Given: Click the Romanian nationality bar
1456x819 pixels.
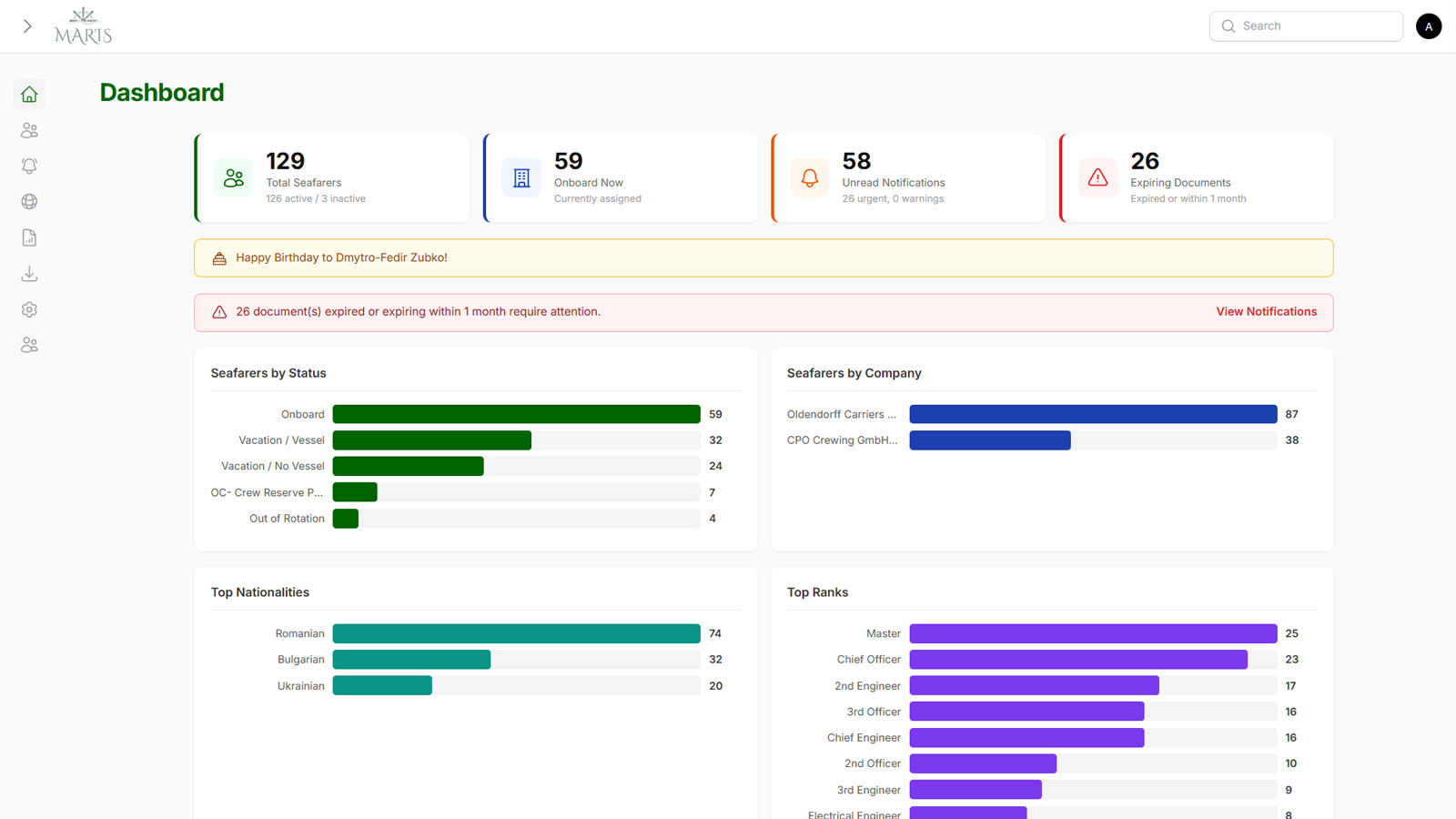Looking at the screenshot, I should click(516, 633).
